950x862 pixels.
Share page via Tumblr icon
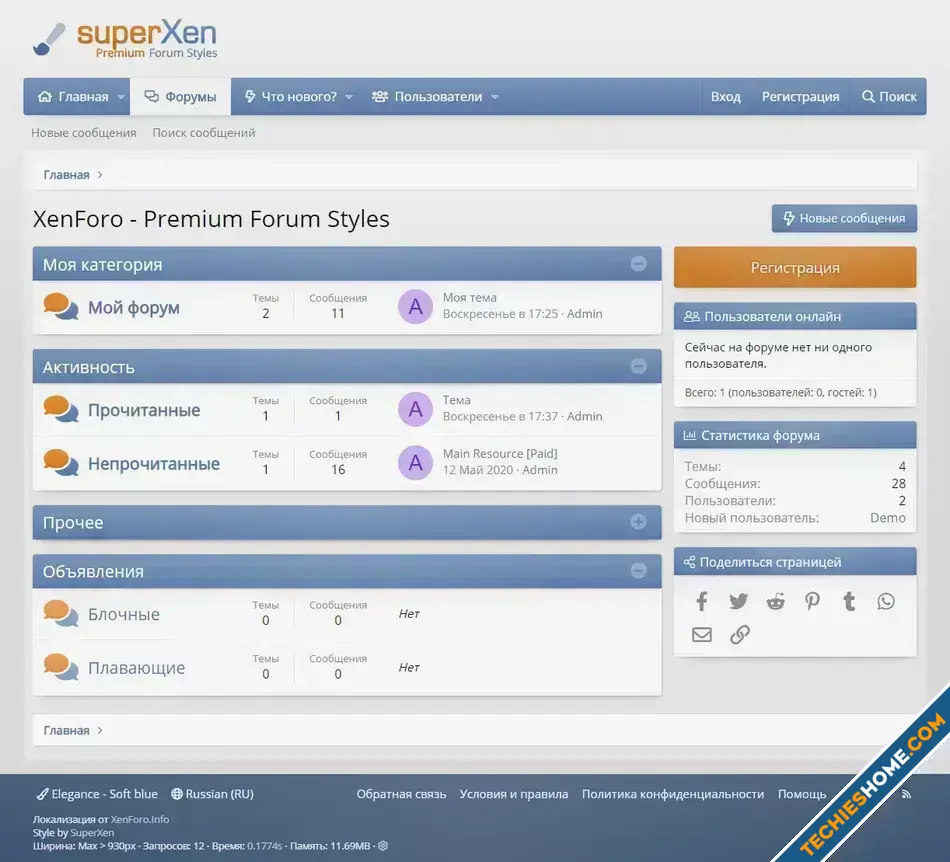849,602
